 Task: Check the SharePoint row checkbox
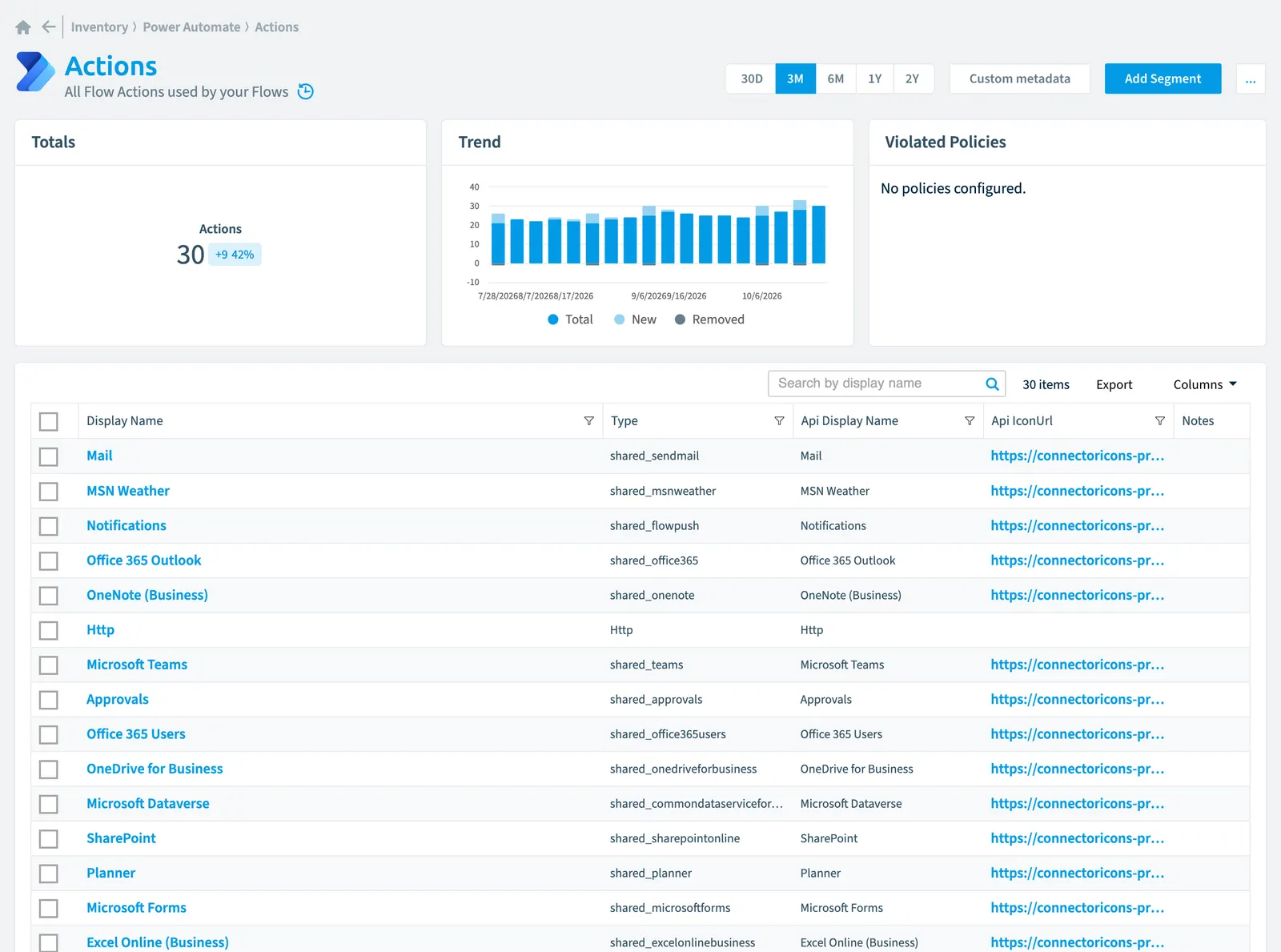(x=49, y=838)
